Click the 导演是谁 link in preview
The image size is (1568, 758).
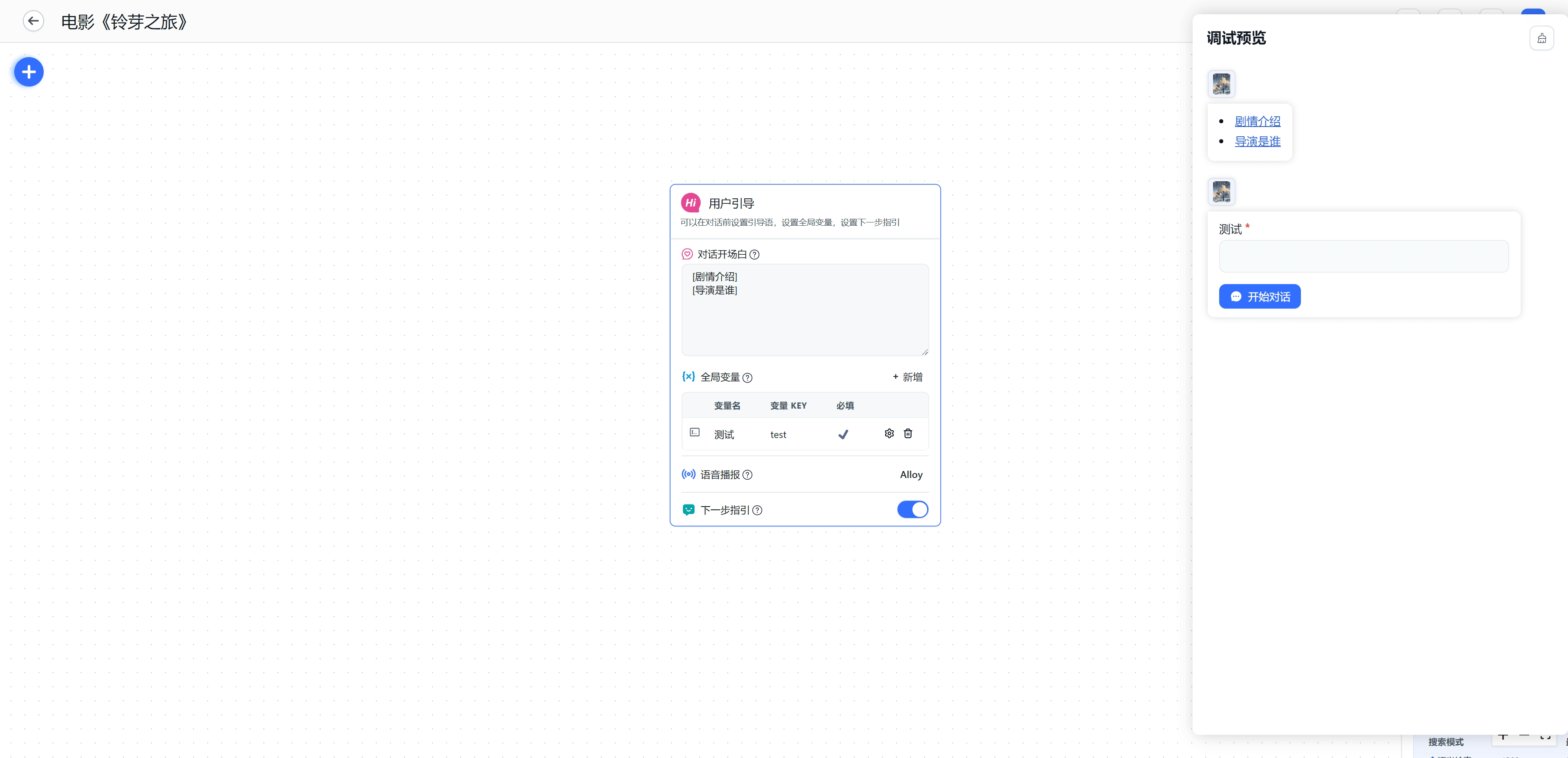[x=1257, y=141]
